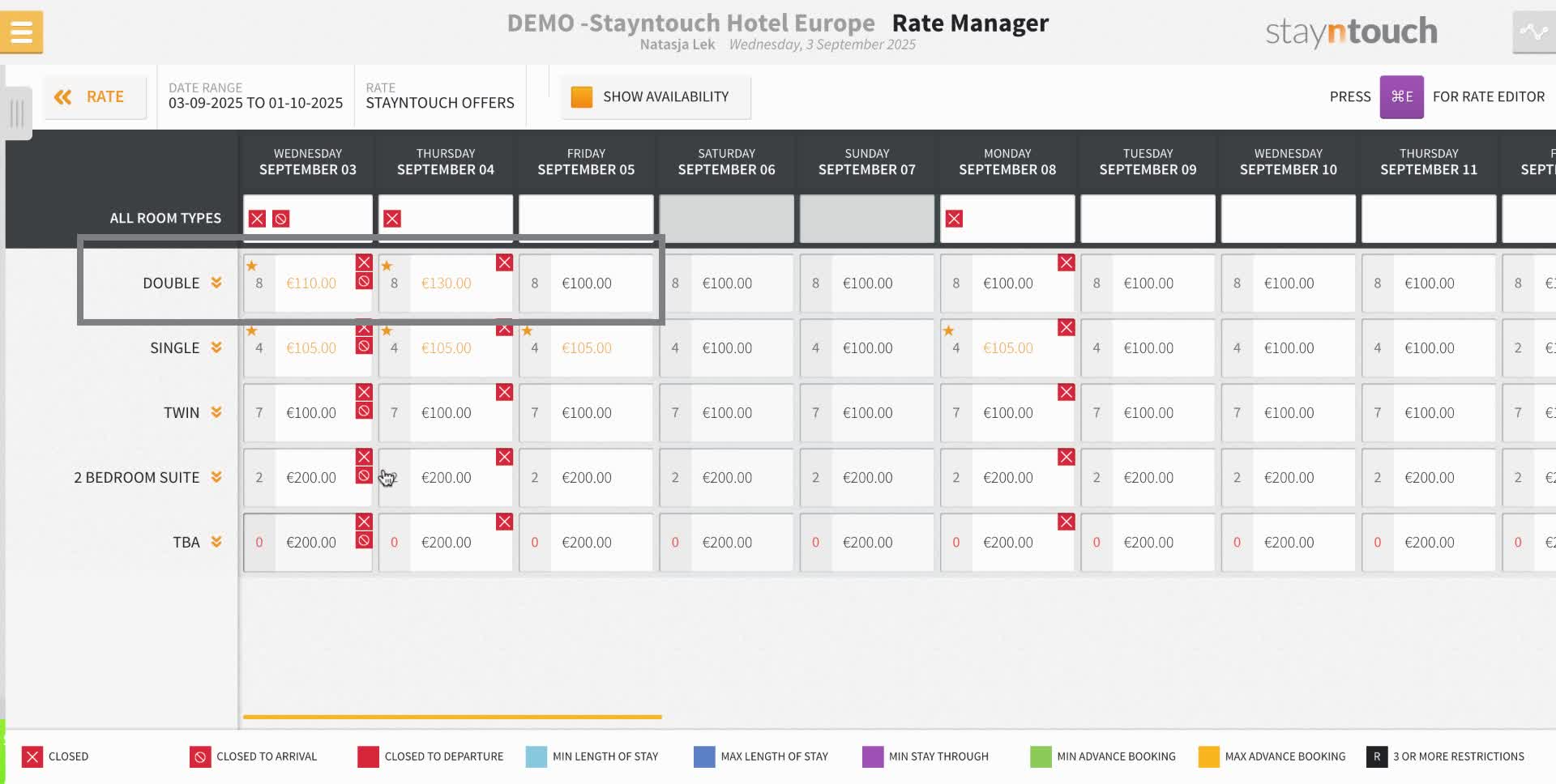The image size is (1556, 784).
Task: Click the MIN LENGTH OF STAY light blue swatch
Action: (536, 756)
